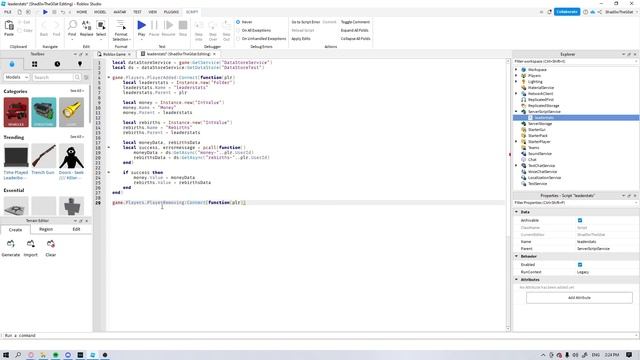Screen dimensions: 640x360
Task: Switch to the HOME ribbon tab
Action: click(x=82, y=12)
